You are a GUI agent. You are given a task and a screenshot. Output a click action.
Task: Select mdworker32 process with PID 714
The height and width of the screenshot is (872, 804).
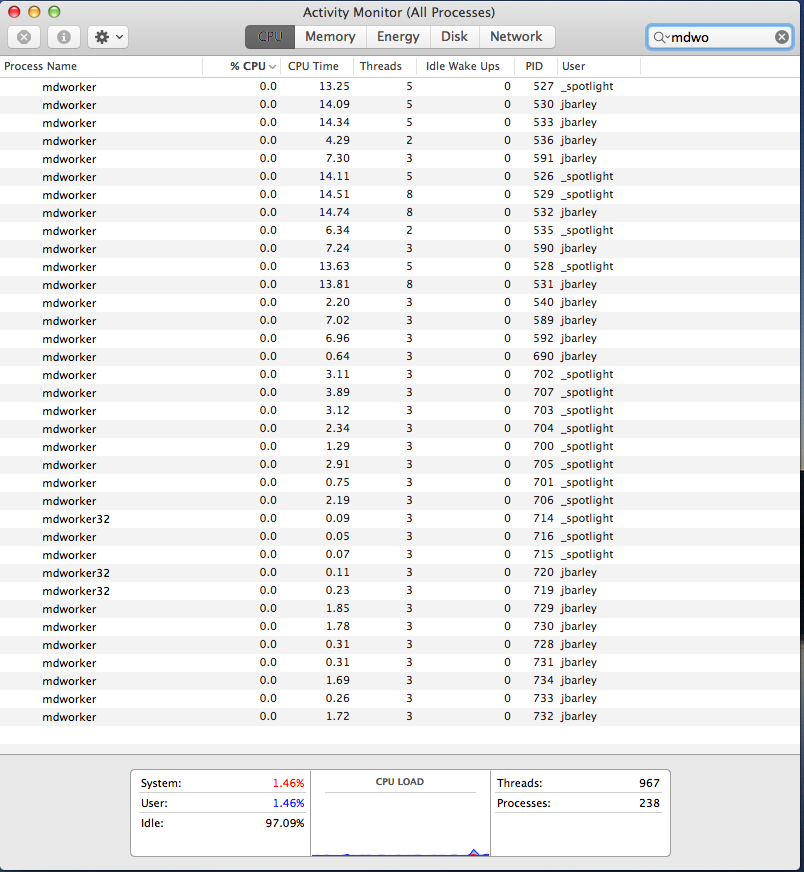[400, 518]
